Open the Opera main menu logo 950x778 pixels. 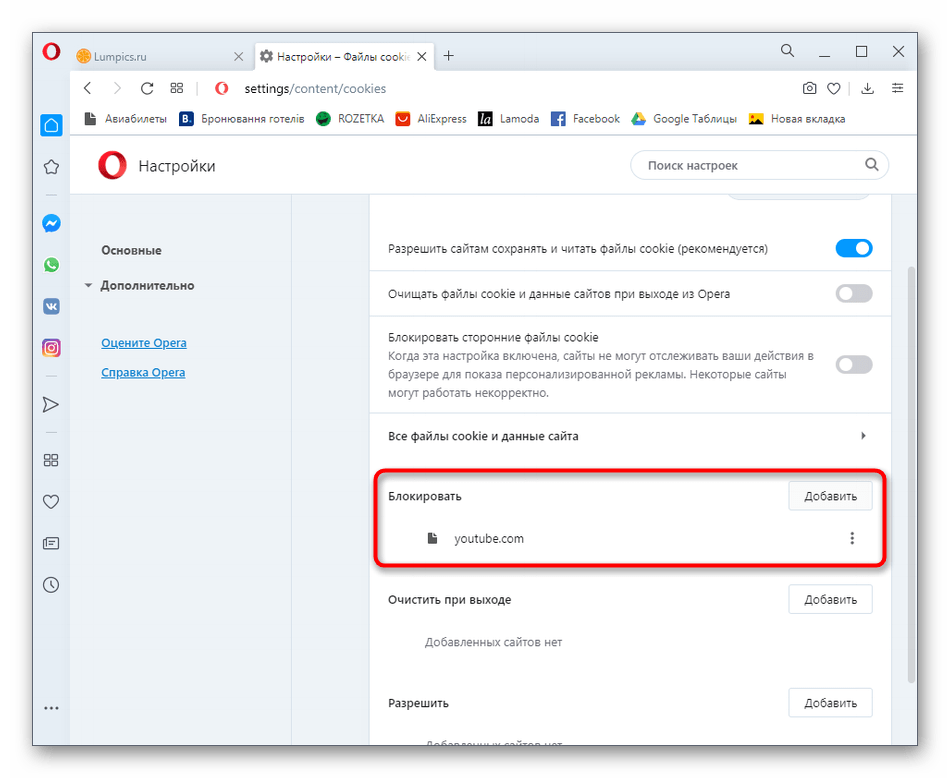point(51,52)
